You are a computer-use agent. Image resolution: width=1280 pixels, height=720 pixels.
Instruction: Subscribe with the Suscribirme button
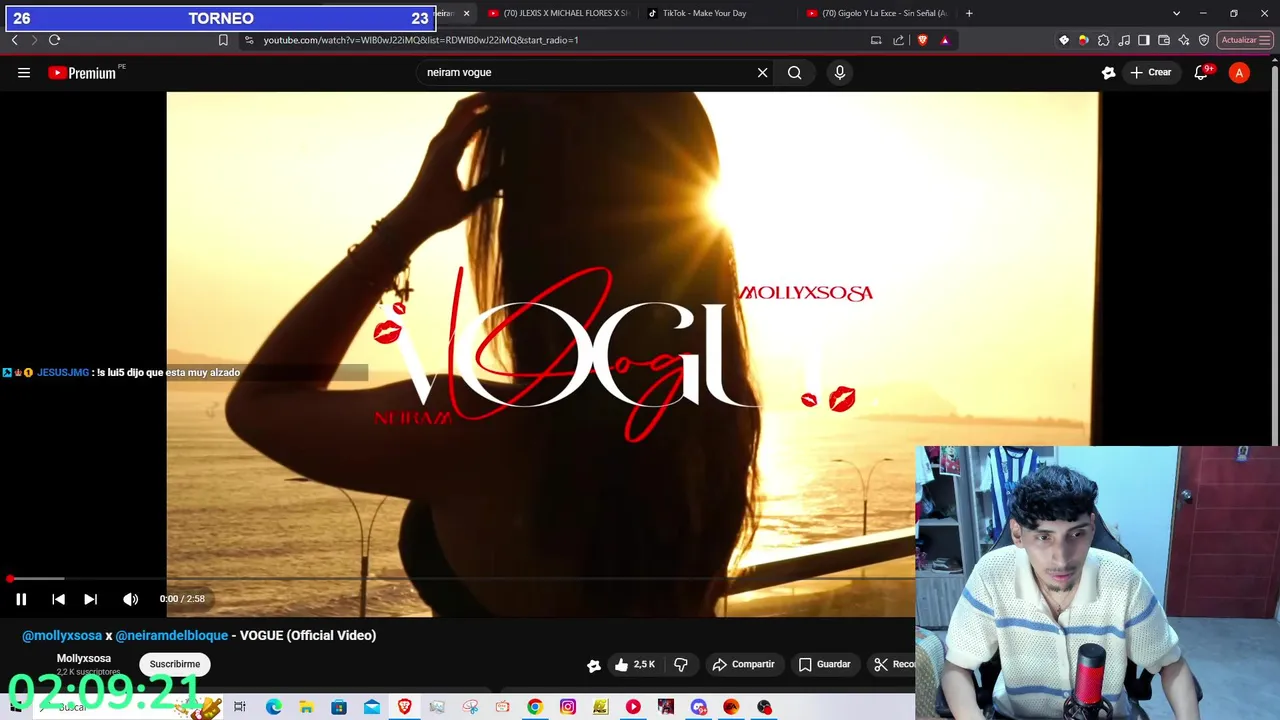[x=175, y=664]
